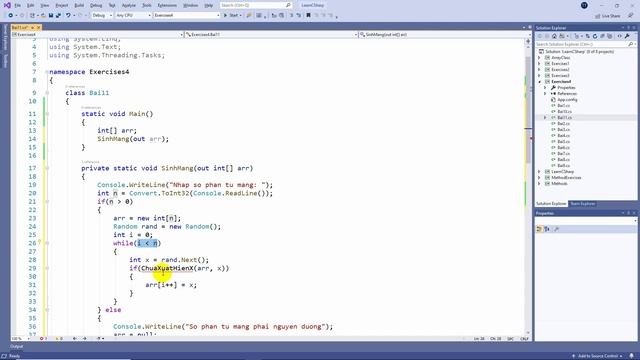Select Bai5.cs in Solution Explorer
The image size is (640, 360).
coord(563,142)
